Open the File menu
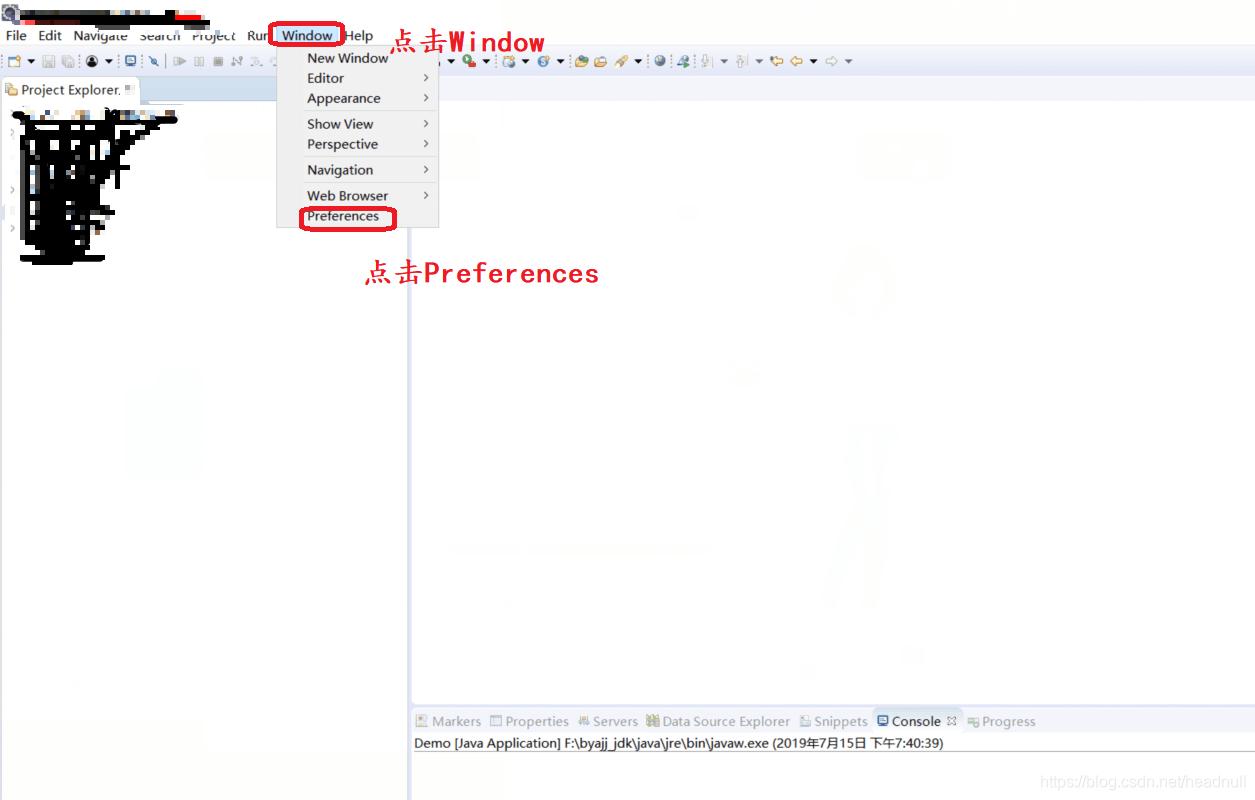1255x800 pixels. [16, 36]
